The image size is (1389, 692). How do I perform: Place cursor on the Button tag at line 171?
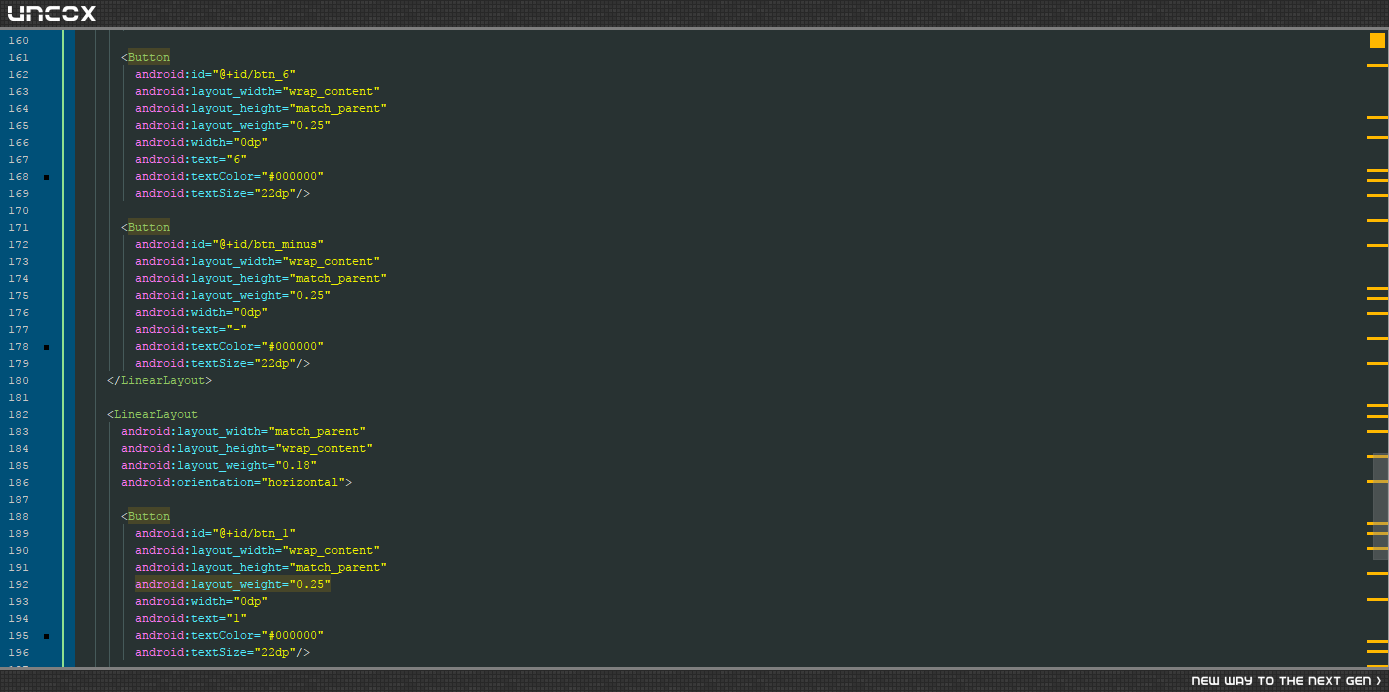[x=149, y=227]
